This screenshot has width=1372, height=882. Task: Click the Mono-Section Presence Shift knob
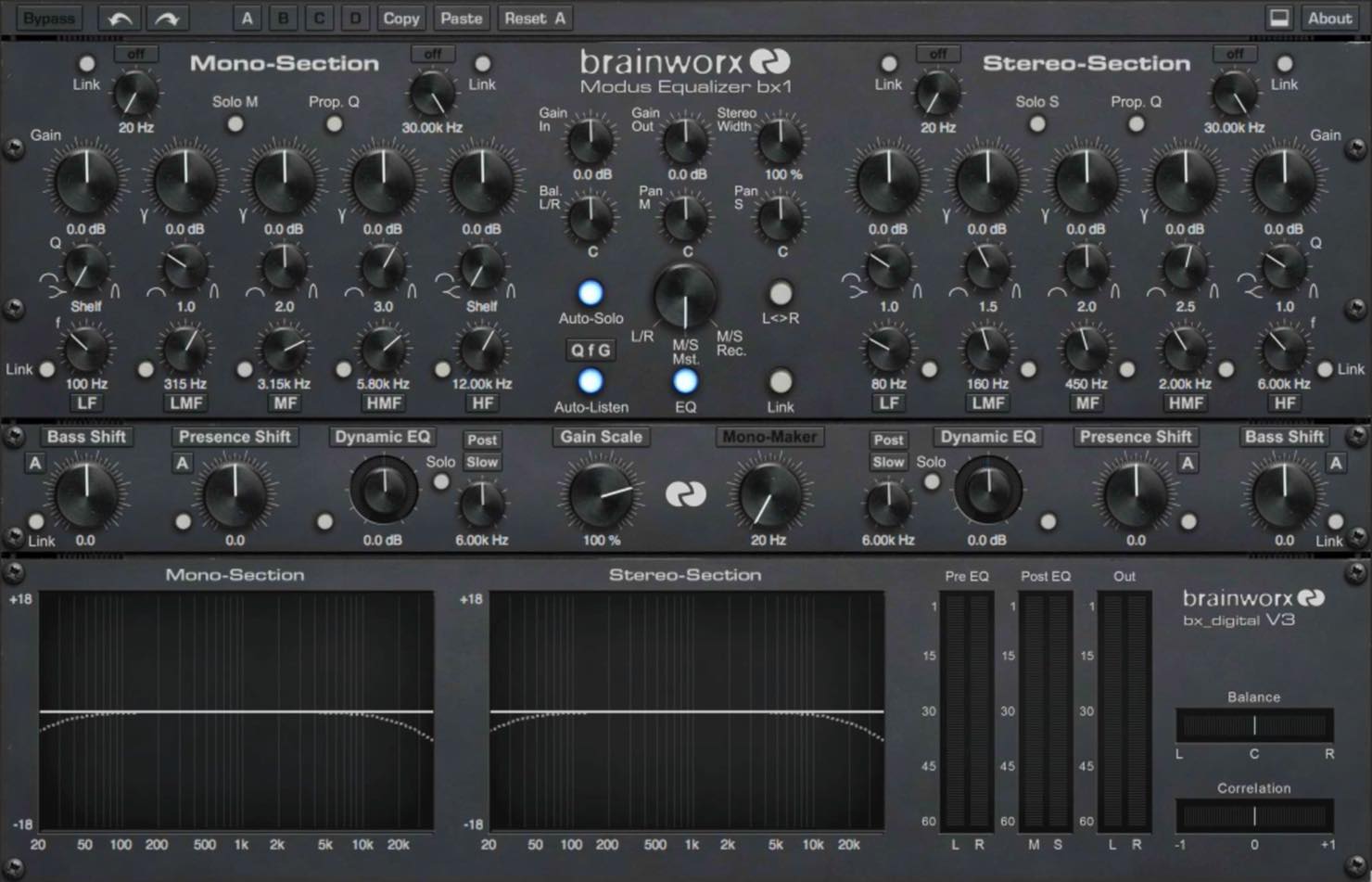(x=235, y=494)
